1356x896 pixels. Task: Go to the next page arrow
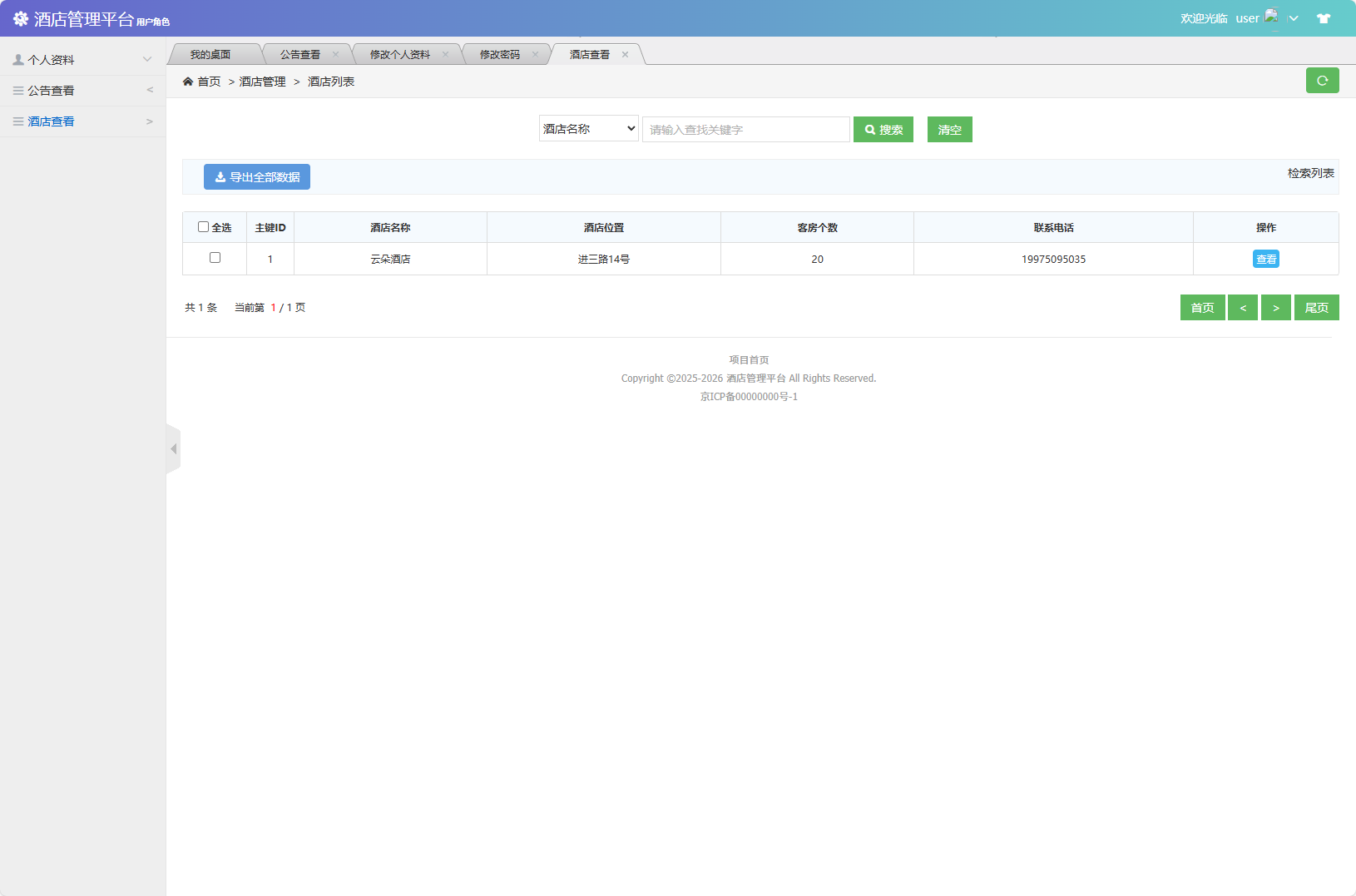(1276, 308)
